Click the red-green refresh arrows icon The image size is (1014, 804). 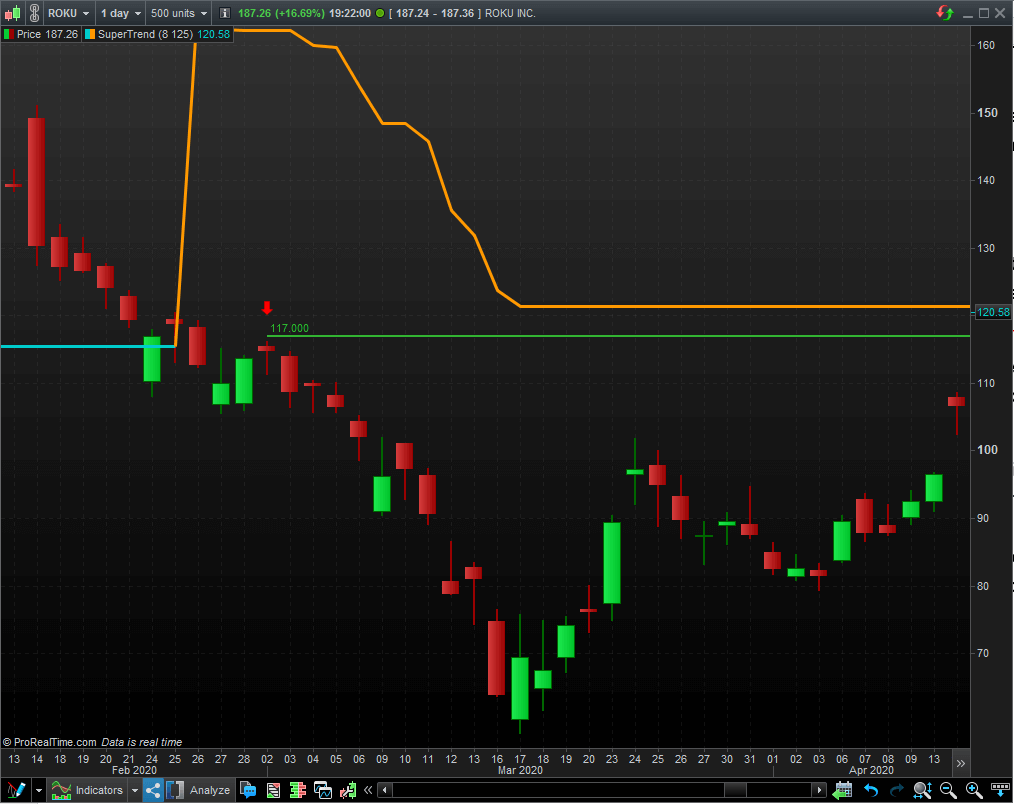tap(945, 13)
